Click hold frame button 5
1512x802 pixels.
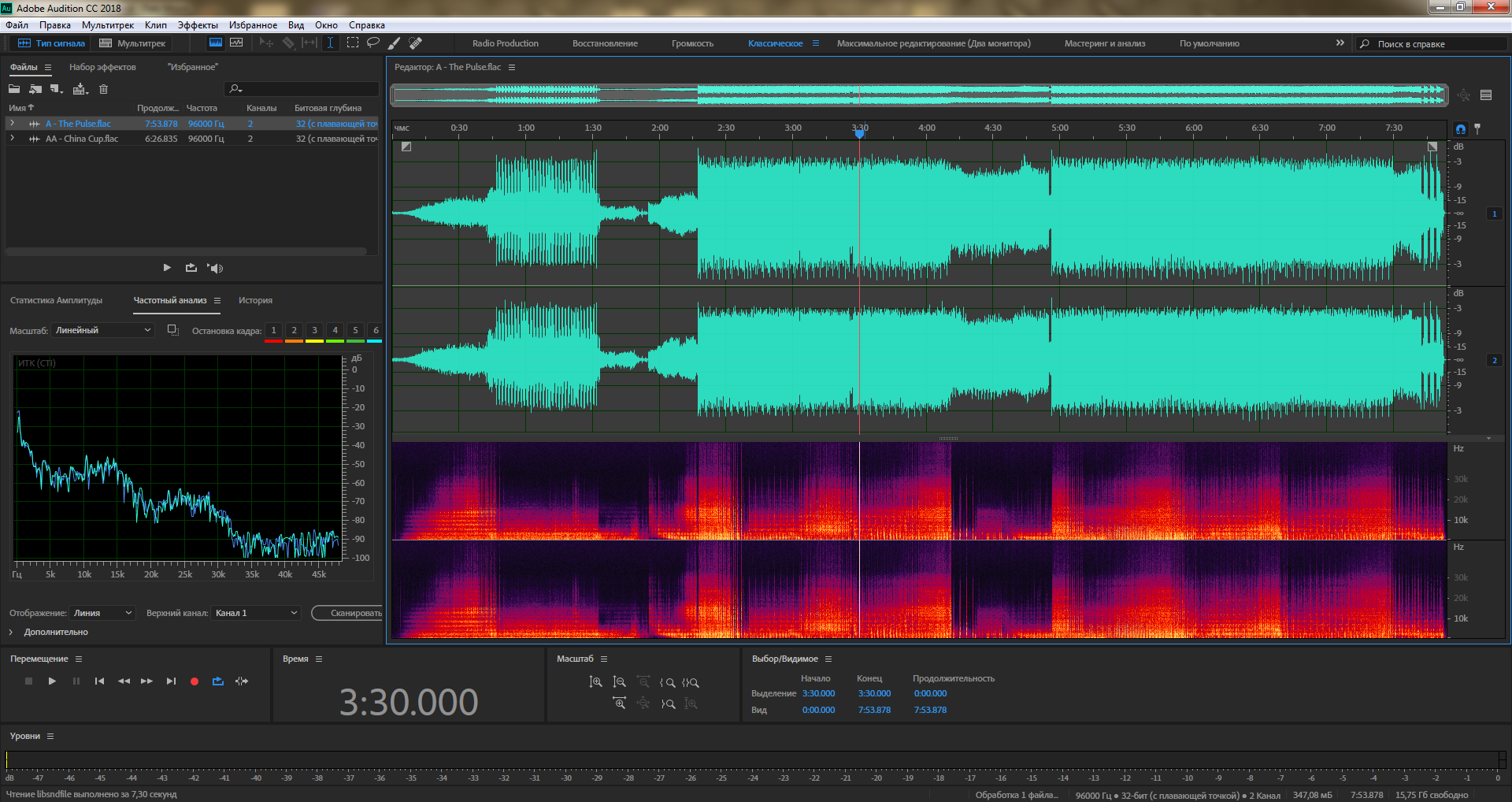click(x=355, y=330)
